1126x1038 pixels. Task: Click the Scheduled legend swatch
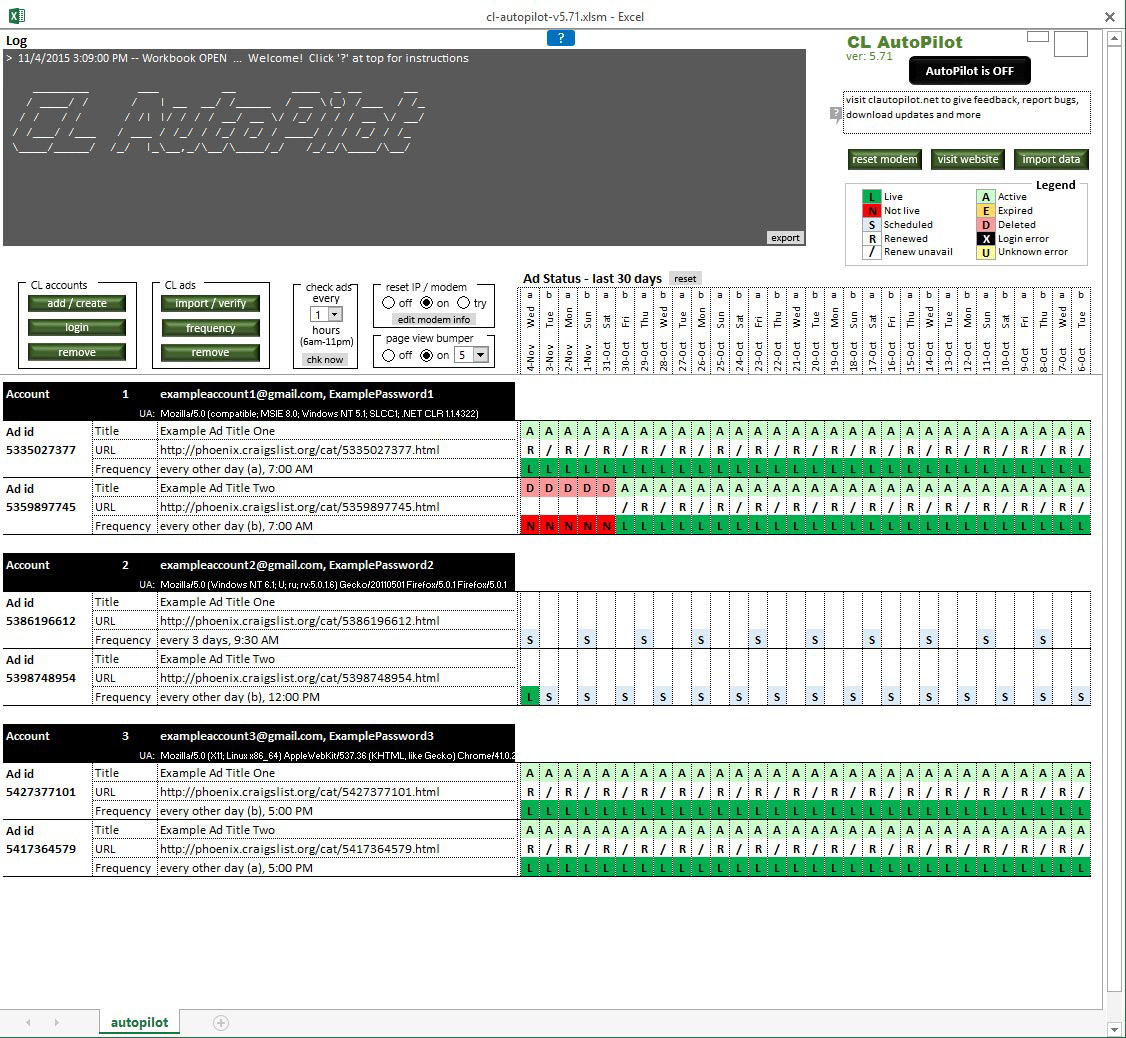[x=872, y=225]
